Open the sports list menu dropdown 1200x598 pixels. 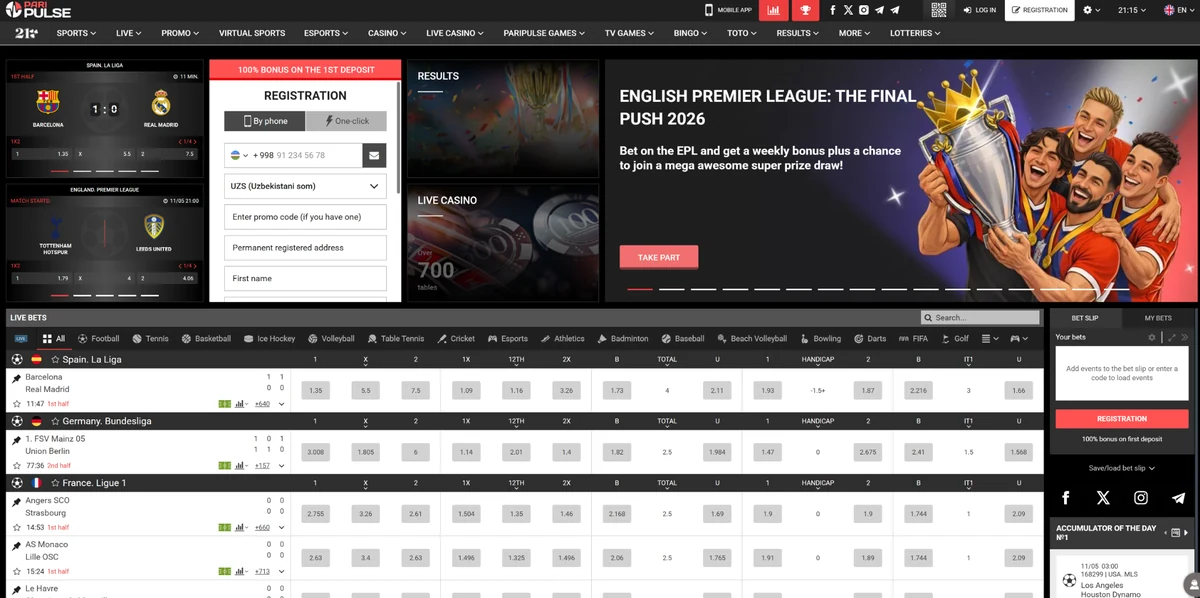pos(989,339)
